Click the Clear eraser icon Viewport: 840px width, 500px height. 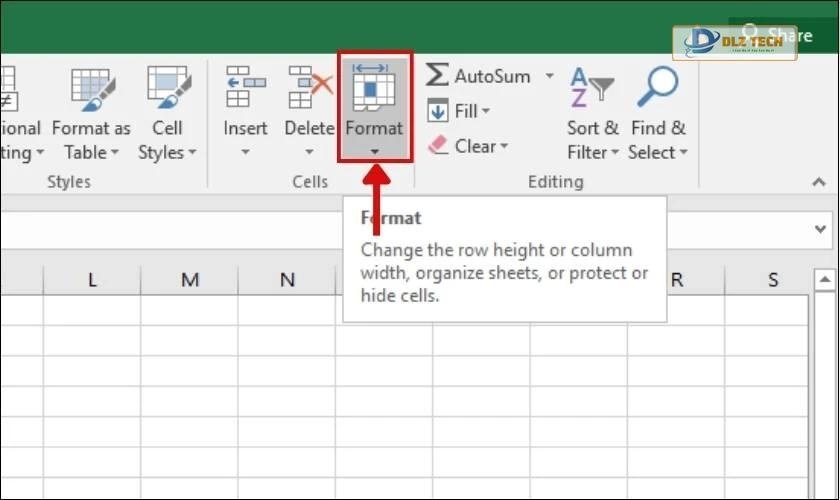(437, 146)
